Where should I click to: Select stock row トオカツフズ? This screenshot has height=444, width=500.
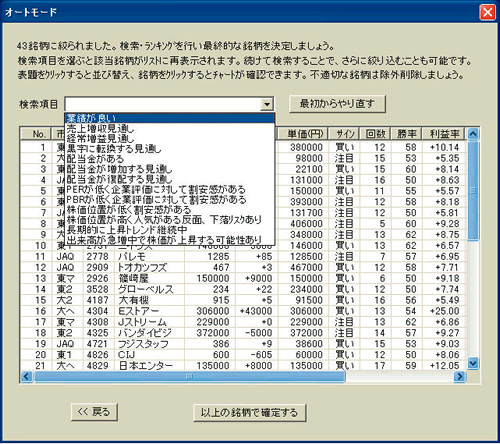pyautogui.click(x=243, y=267)
